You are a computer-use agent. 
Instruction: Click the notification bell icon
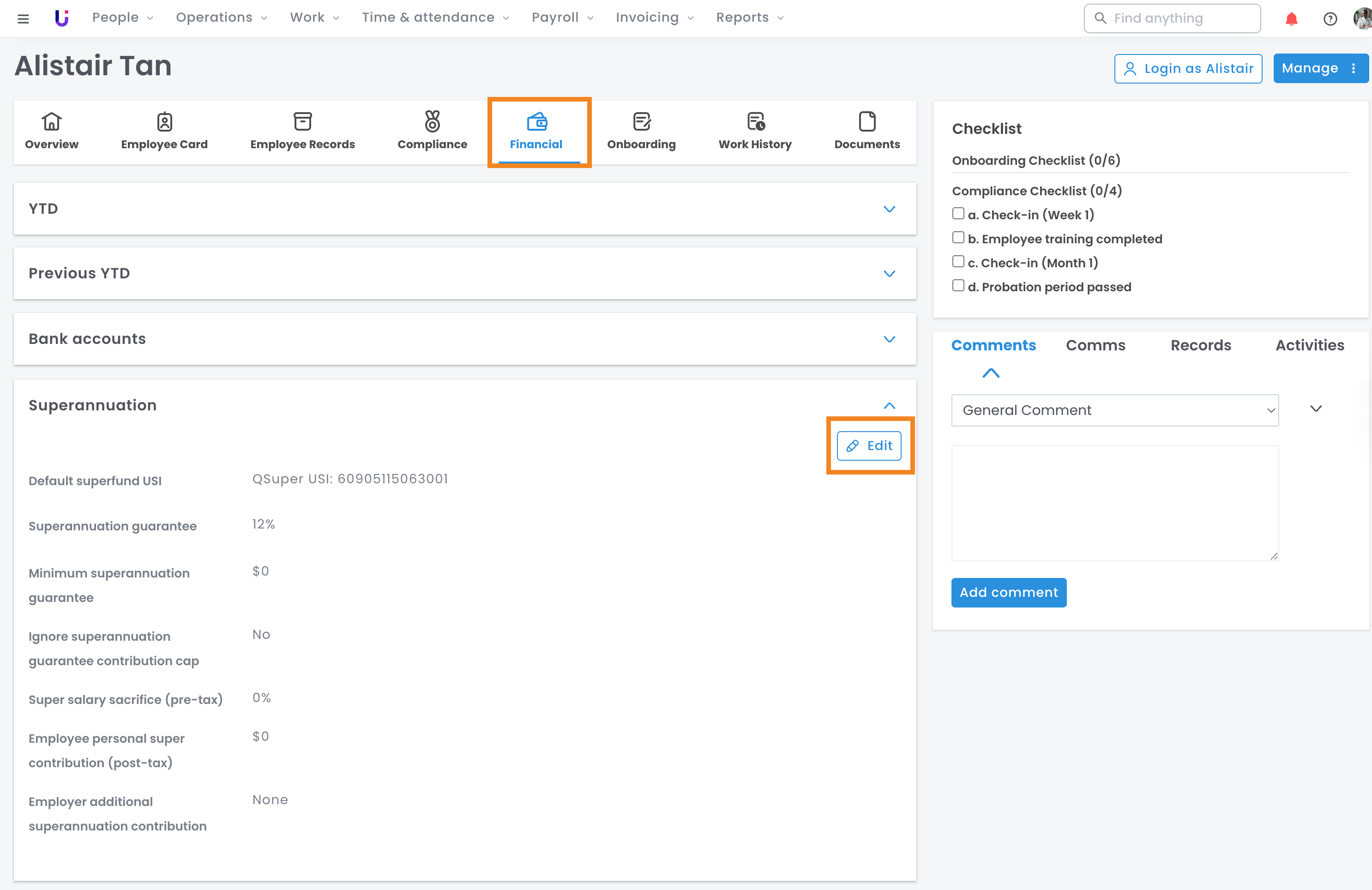[x=1291, y=18]
